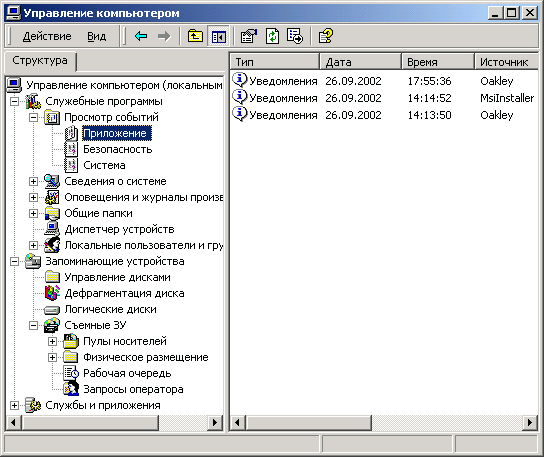
Task: Collapse the Съемные ЗУ node
Action: click(33, 325)
